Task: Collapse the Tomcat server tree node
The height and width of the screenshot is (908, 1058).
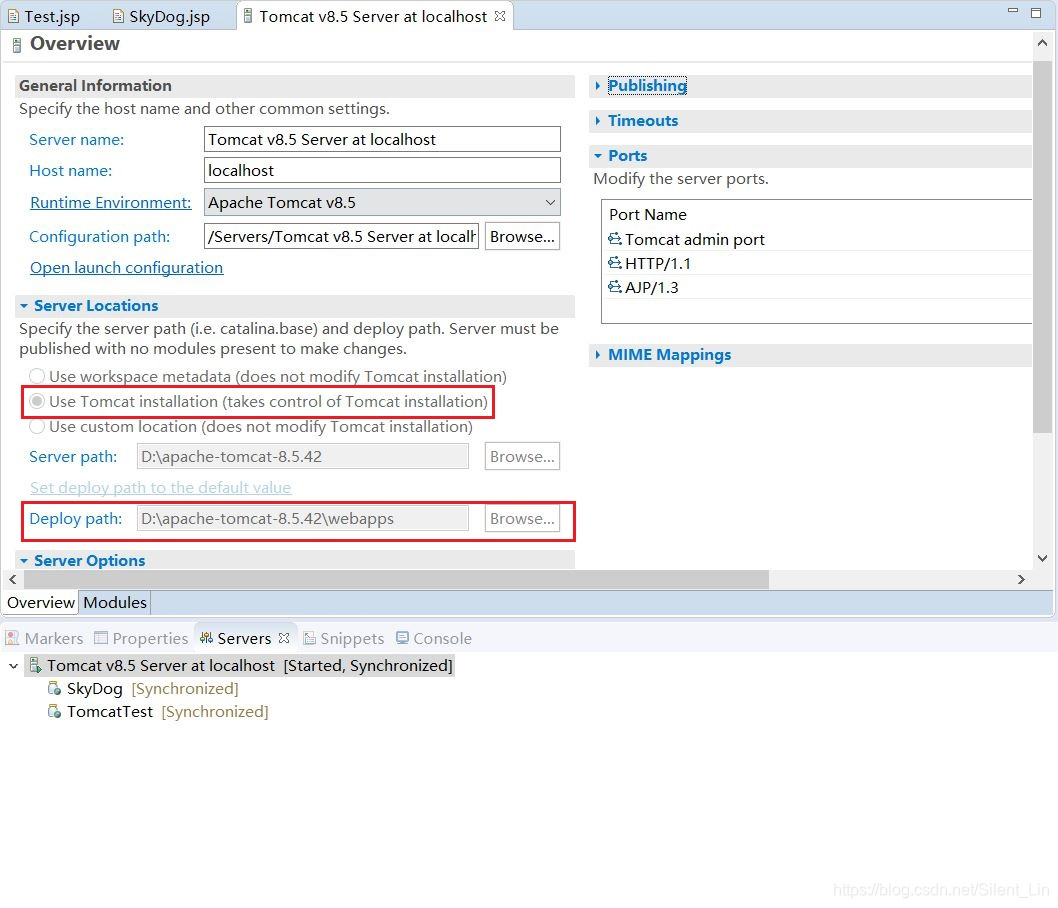Action: coord(13,666)
